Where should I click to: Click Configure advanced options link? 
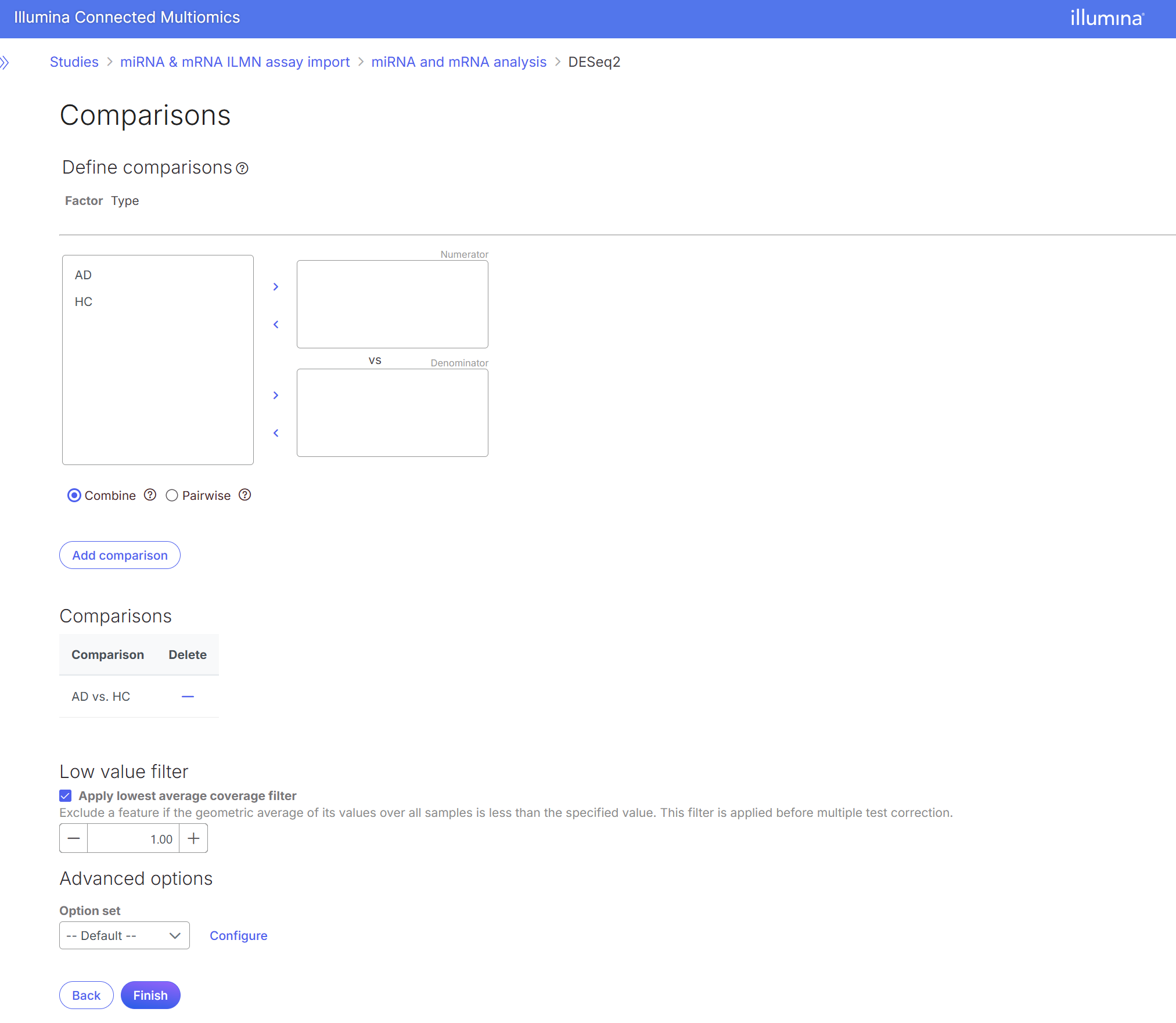pyautogui.click(x=238, y=935)
